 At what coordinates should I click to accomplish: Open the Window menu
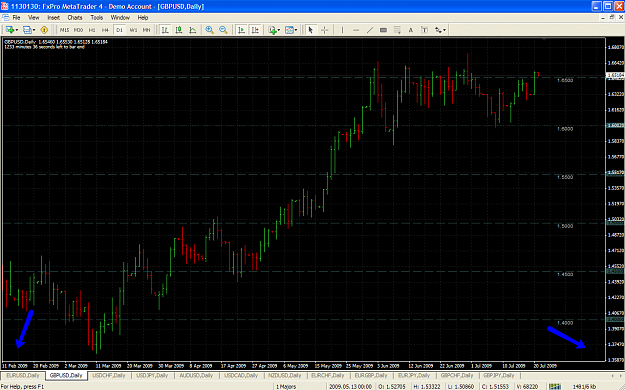point(120,18)
